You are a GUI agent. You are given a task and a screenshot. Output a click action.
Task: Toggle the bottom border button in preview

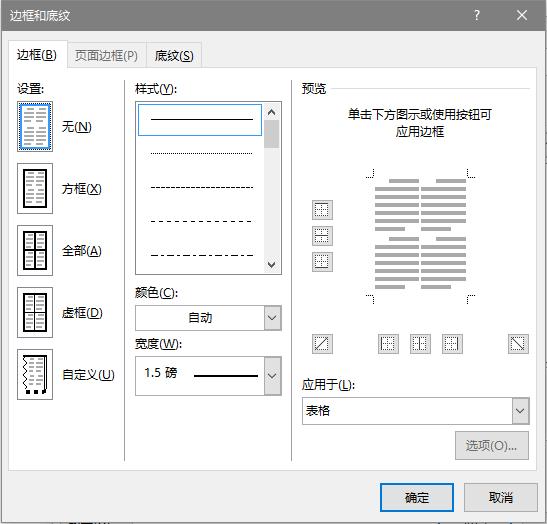tap(322, 262)
